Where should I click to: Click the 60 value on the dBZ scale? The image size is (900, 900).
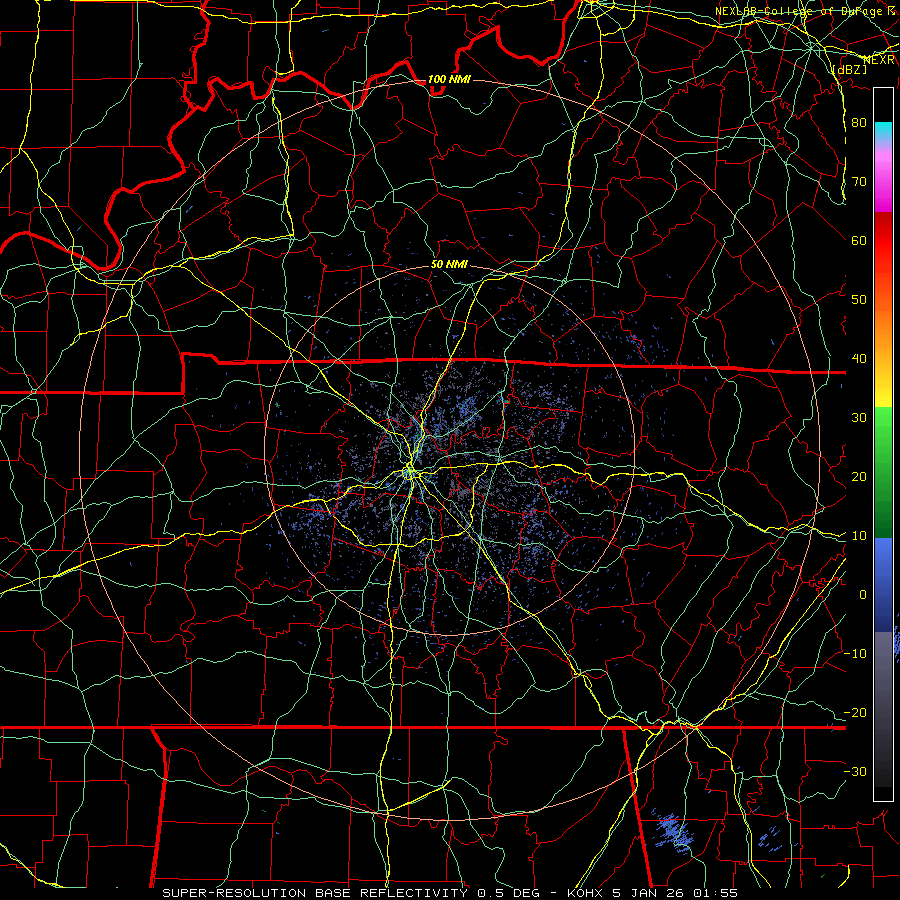(x=859, y=240)
